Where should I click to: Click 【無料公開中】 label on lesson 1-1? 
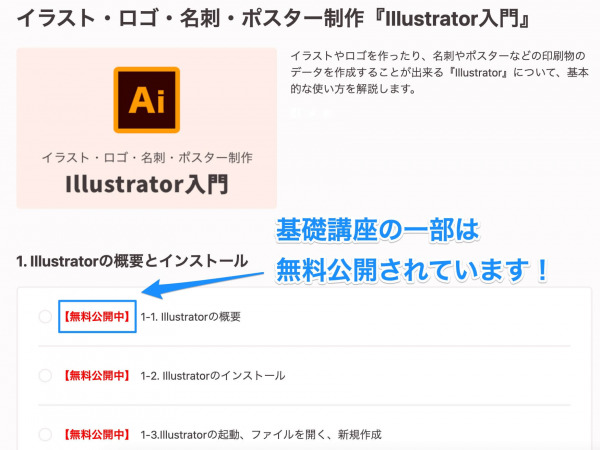tap(97, 316)
